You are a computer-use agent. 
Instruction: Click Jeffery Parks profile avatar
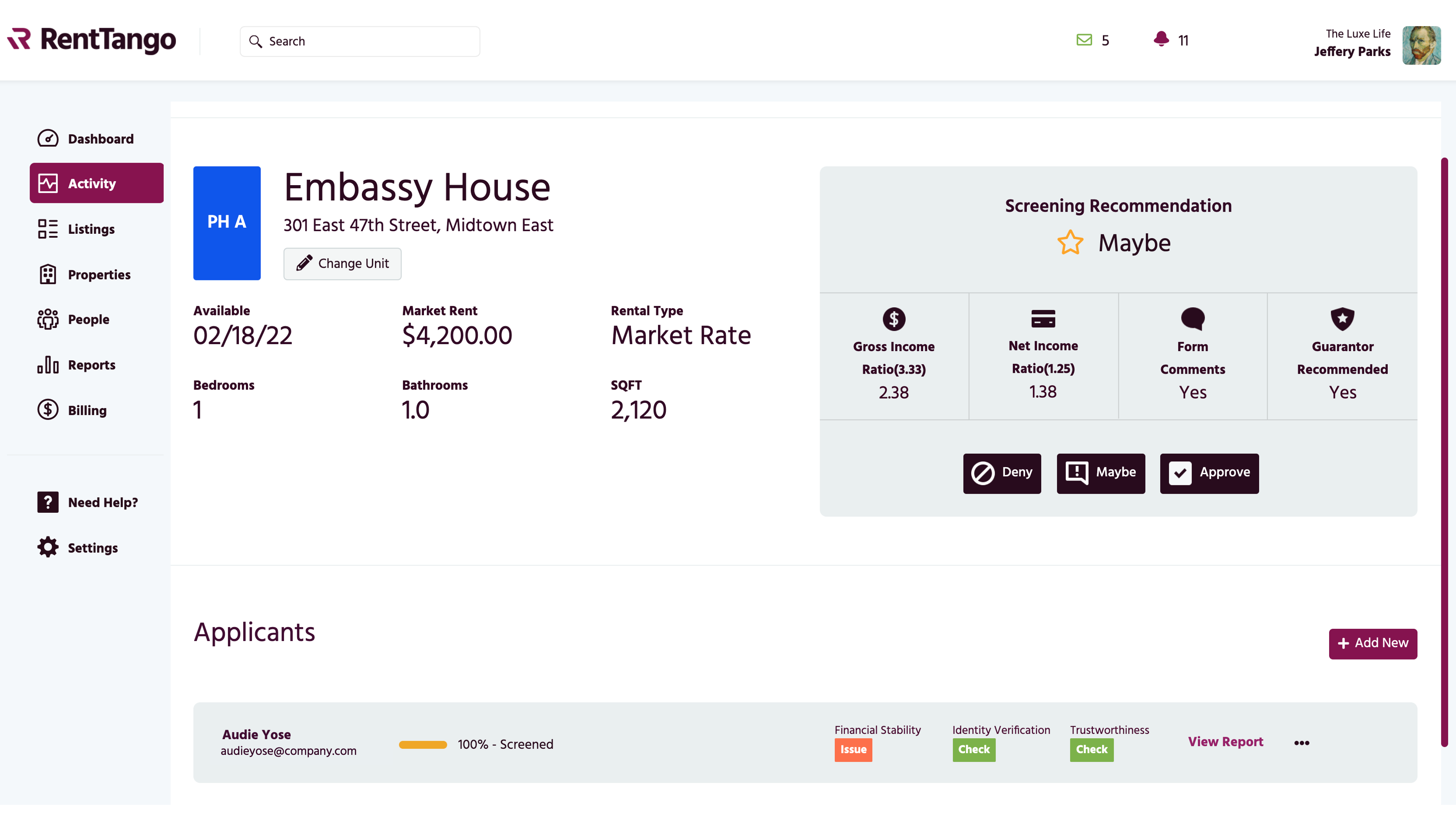[x=1421, y=45]
